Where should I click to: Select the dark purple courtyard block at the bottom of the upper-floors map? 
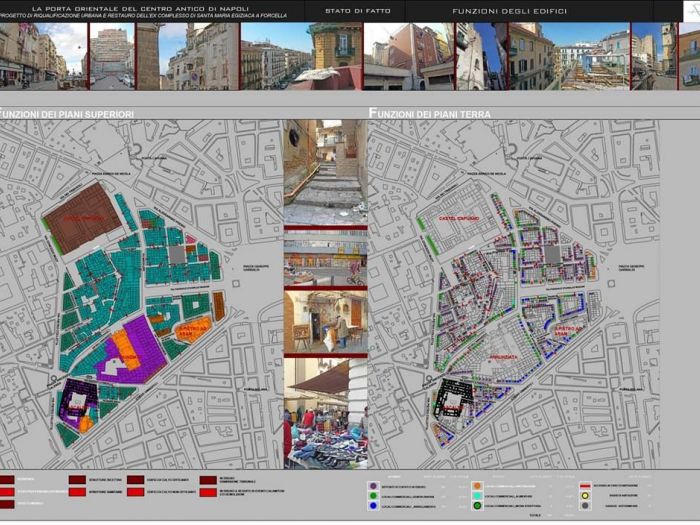(78, 398)
